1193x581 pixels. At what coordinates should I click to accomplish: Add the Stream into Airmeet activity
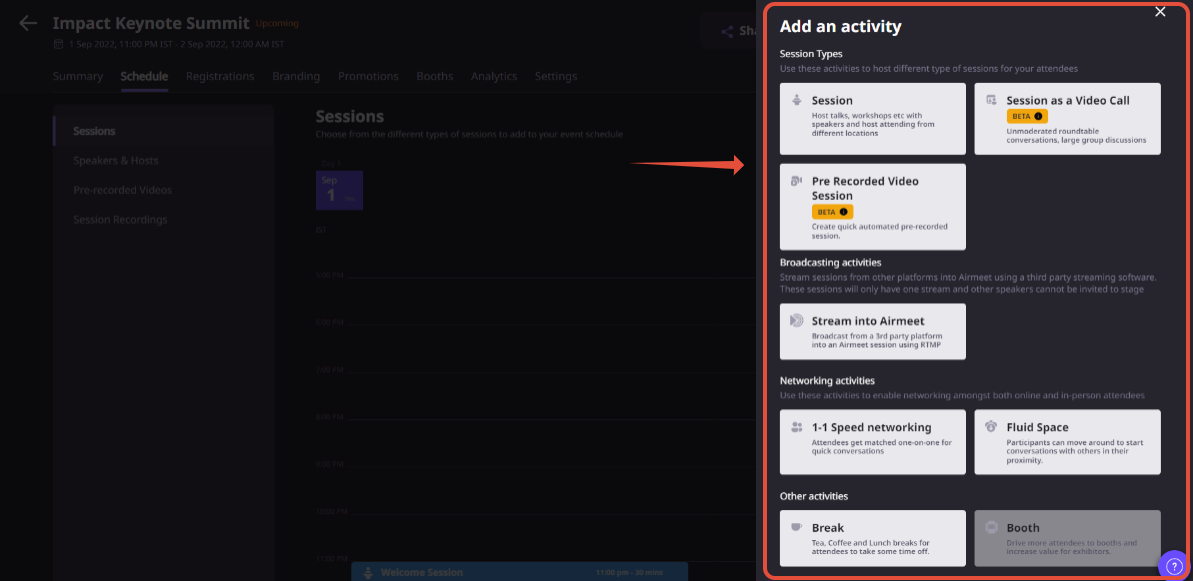873,332
